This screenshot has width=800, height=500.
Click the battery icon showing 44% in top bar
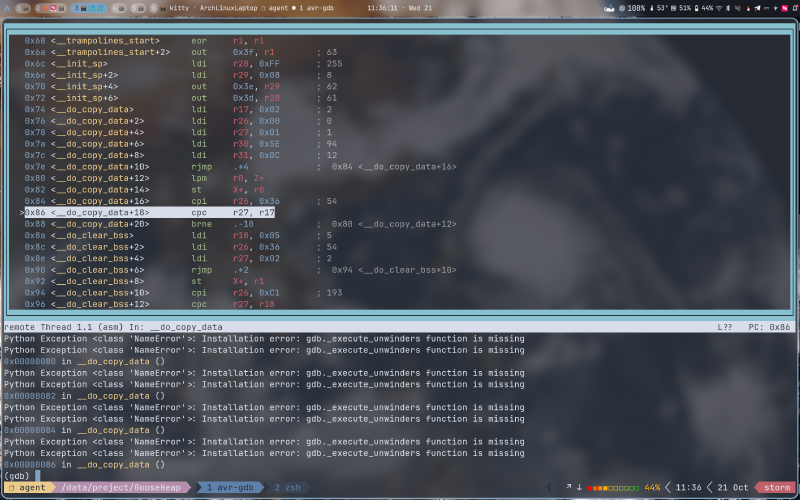tap(696, 8)
